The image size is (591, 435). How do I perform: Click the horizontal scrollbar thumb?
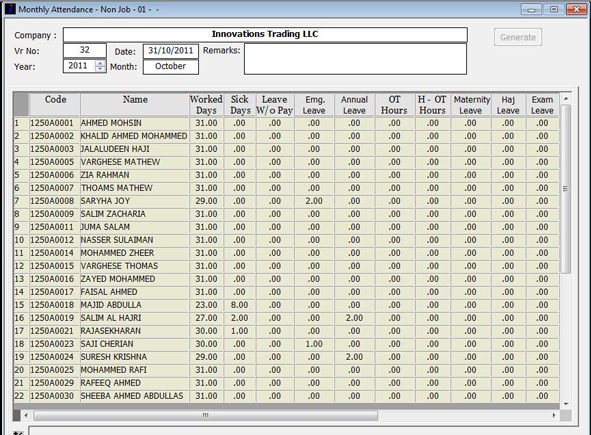click(x=205, y=415)
